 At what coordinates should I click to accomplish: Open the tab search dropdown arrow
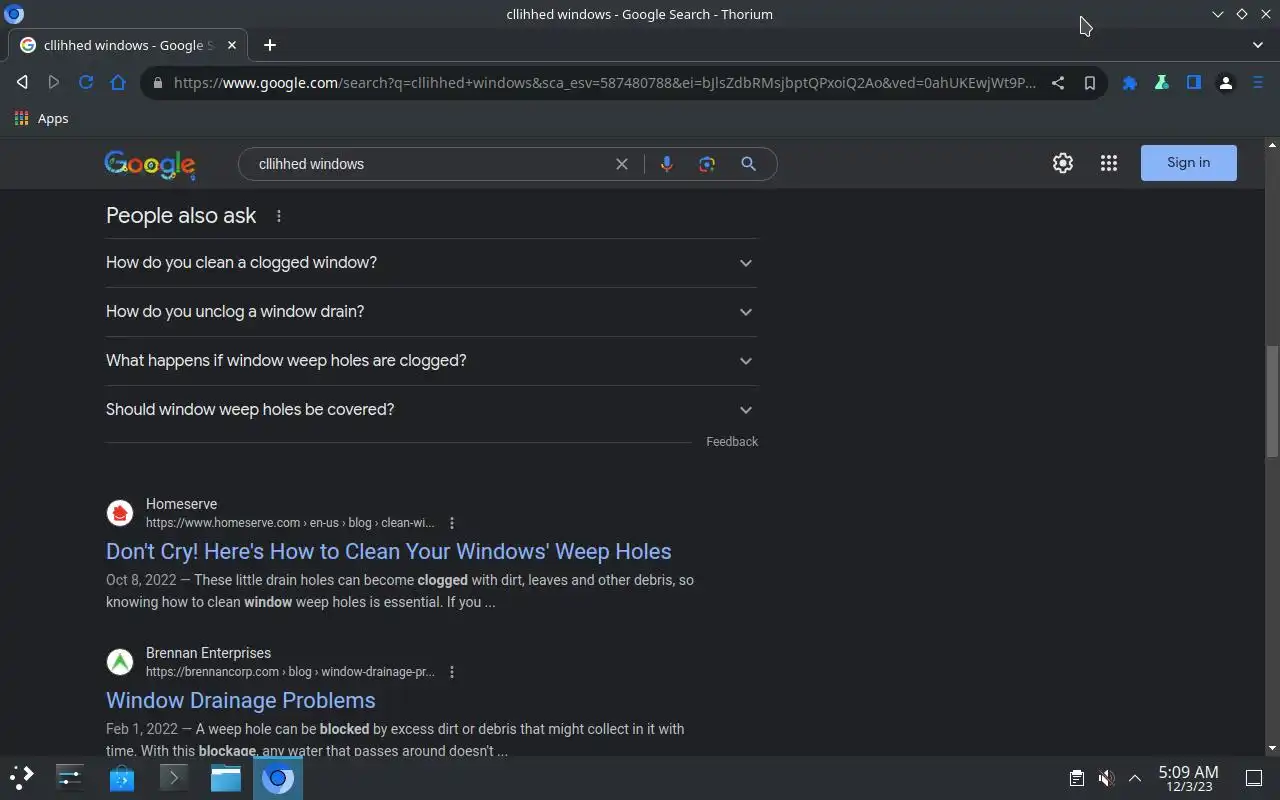pyautogui.click(x=1258, y=45)
